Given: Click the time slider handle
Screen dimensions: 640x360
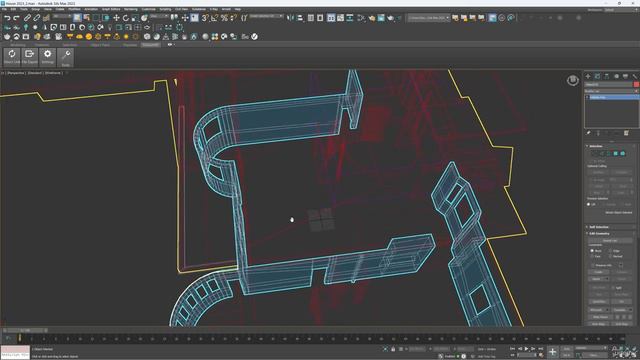Looking at the screenshot, I should tap(26, 330).
